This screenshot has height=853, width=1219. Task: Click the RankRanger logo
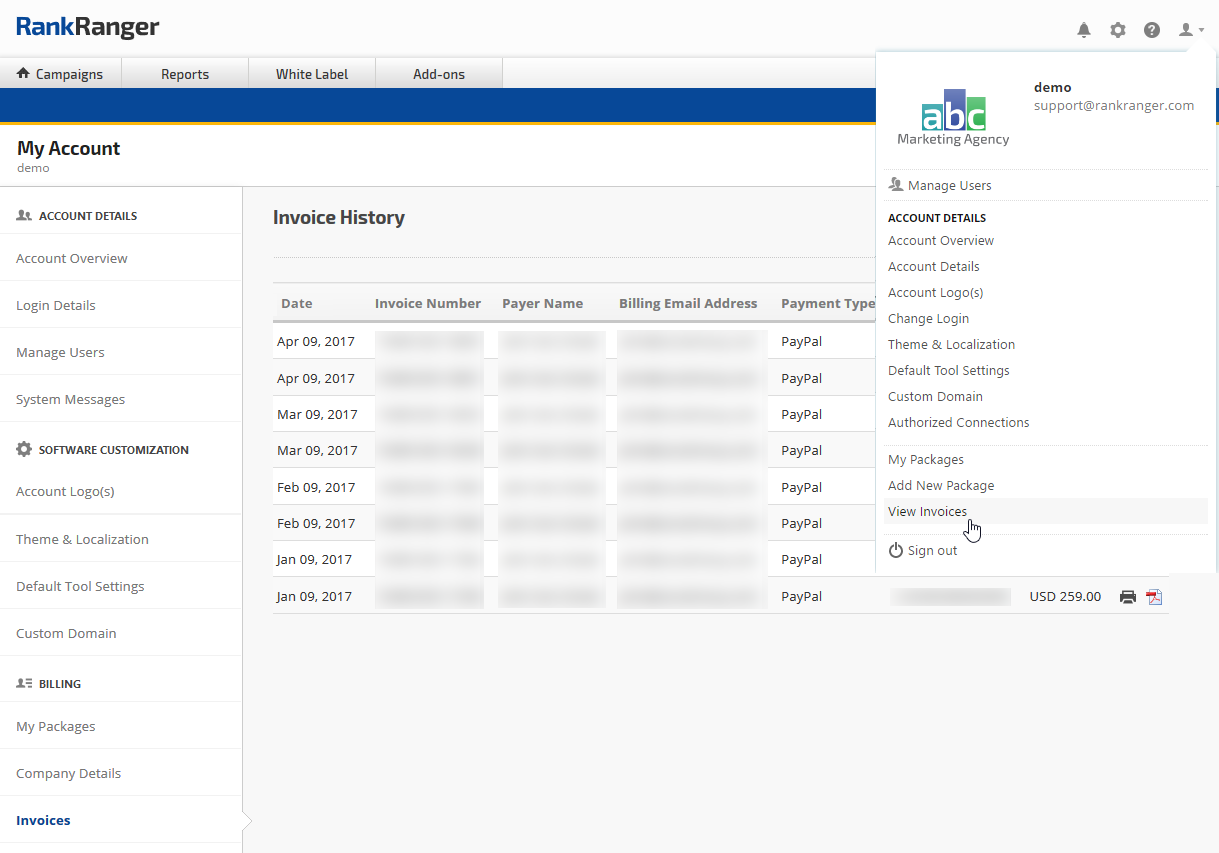[x=88, y=28]
